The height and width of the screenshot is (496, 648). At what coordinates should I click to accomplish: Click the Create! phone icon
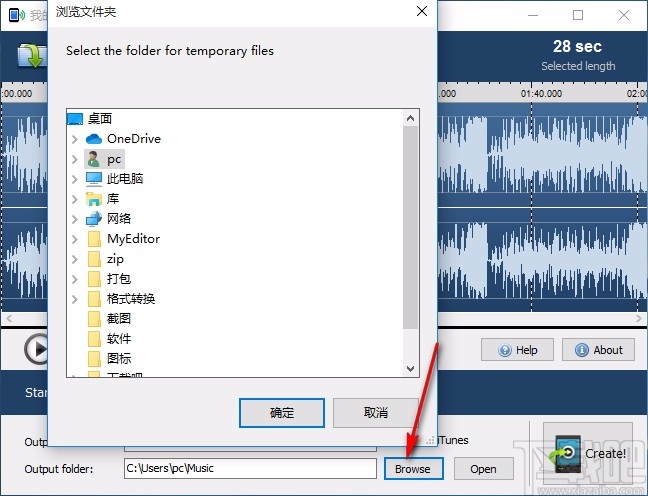coord(565,454)
